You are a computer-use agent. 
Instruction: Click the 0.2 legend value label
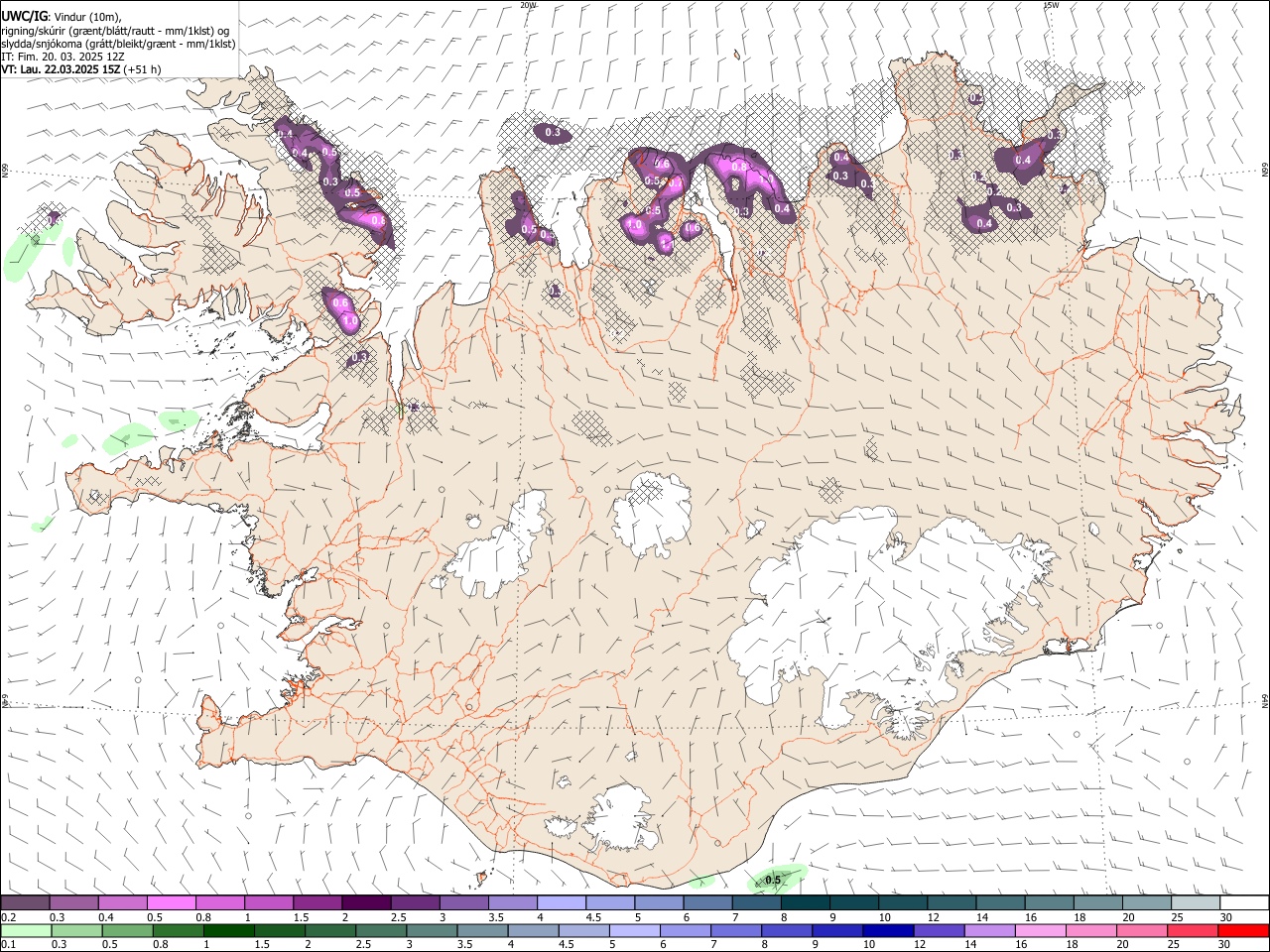tap(8, 917)
